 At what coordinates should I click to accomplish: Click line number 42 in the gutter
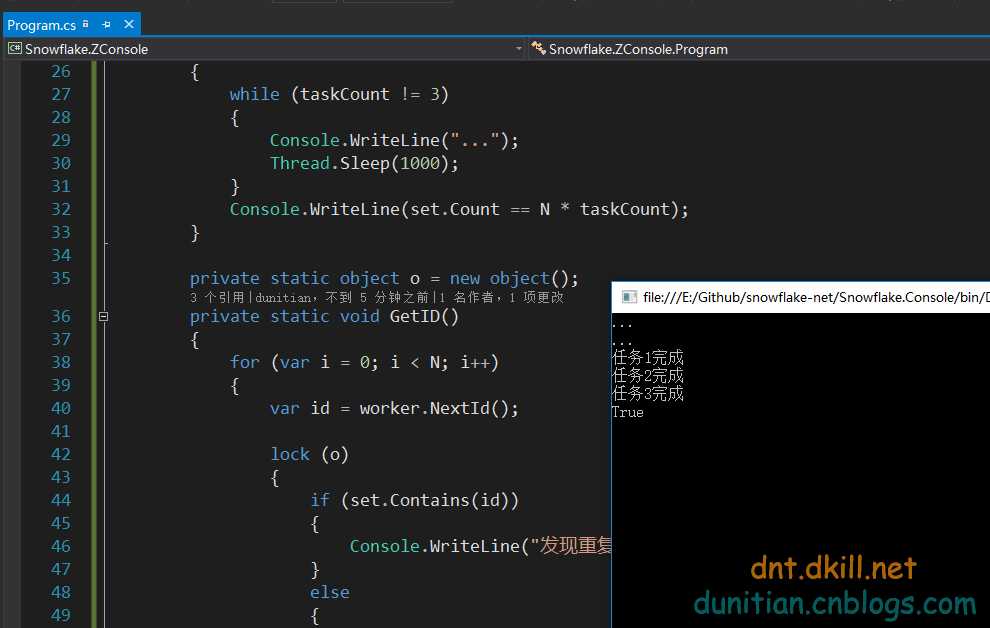pyautogui.click(x=61, y=454)
